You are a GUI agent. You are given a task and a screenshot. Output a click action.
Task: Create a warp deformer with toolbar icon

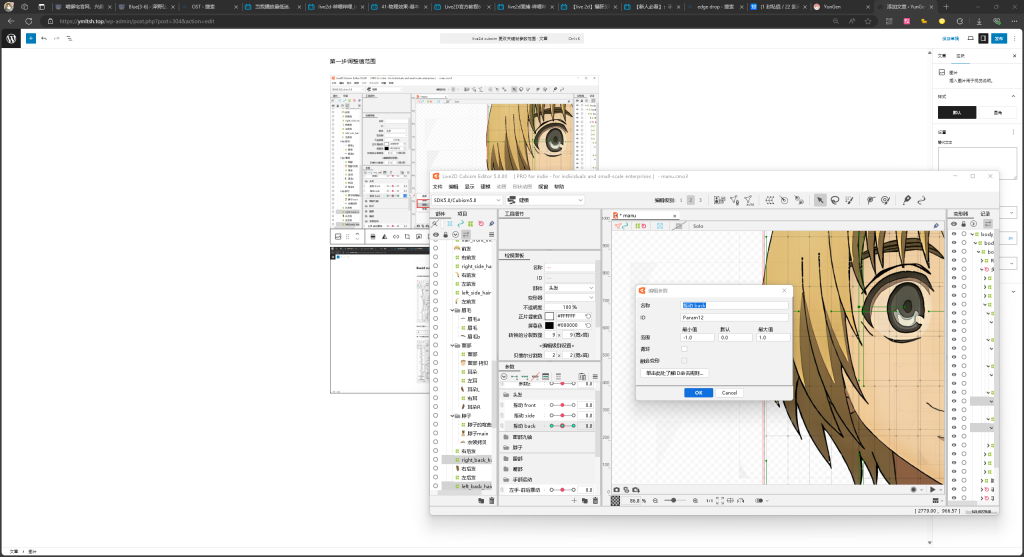point(770,200)
